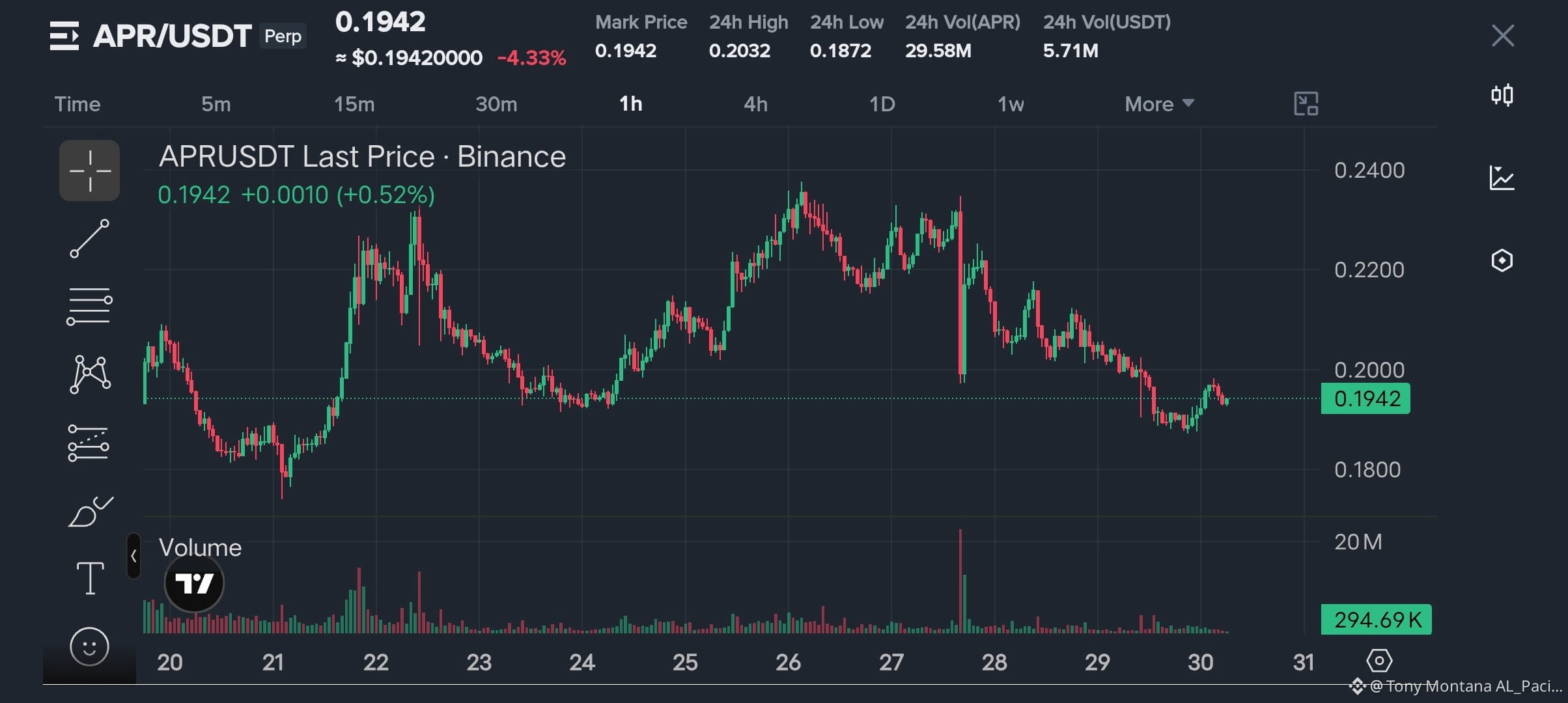1568x703 pixels.
Task: Click the 24h Vol(USDT) value 5.71M
Action: [x=1071, y=51]
